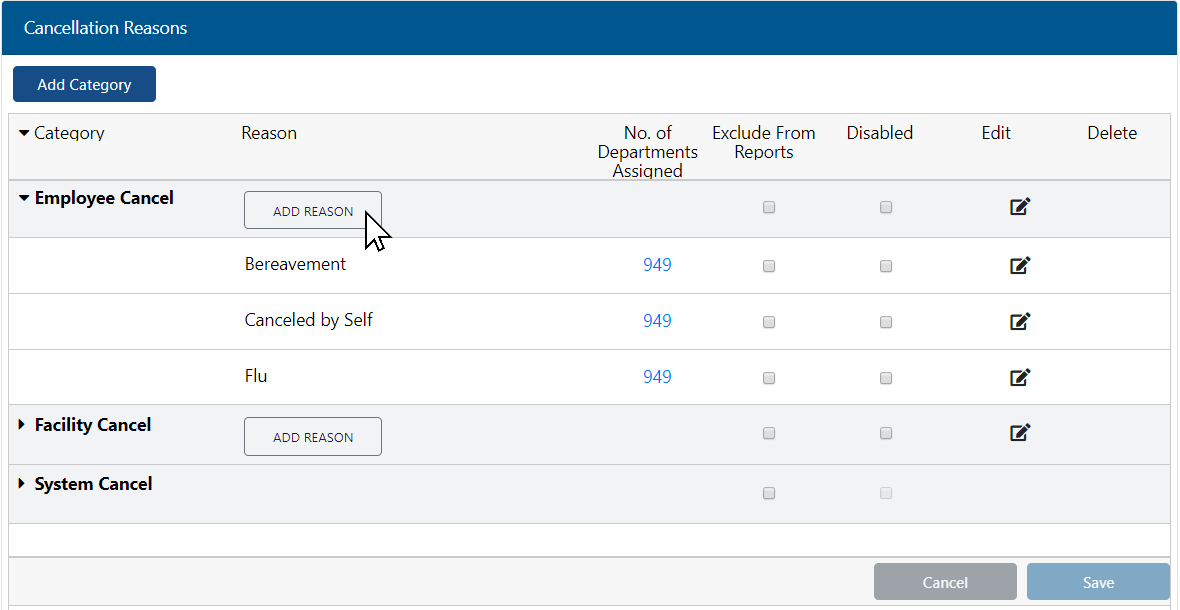Click the Category column sort arrow

pyautogui.click(x=23, y=132)
